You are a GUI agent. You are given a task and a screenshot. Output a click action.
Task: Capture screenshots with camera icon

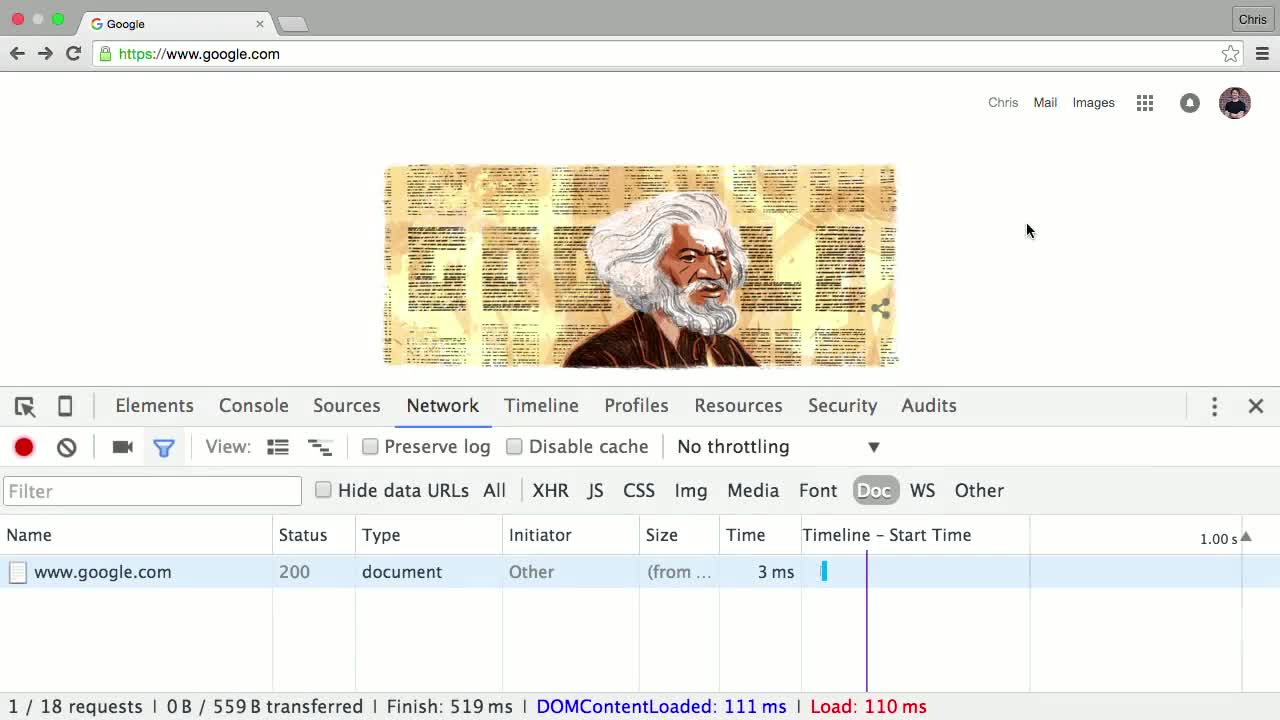[123, 447]
